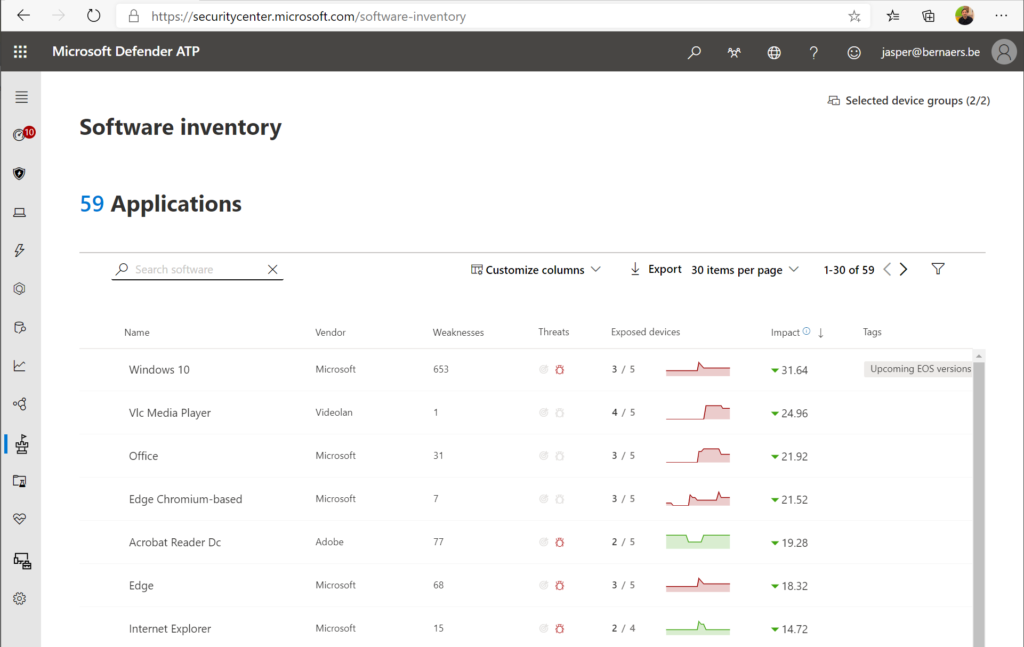Sort by the Vendor column header
Screen dimensions: 1024x647
[330, 332]
